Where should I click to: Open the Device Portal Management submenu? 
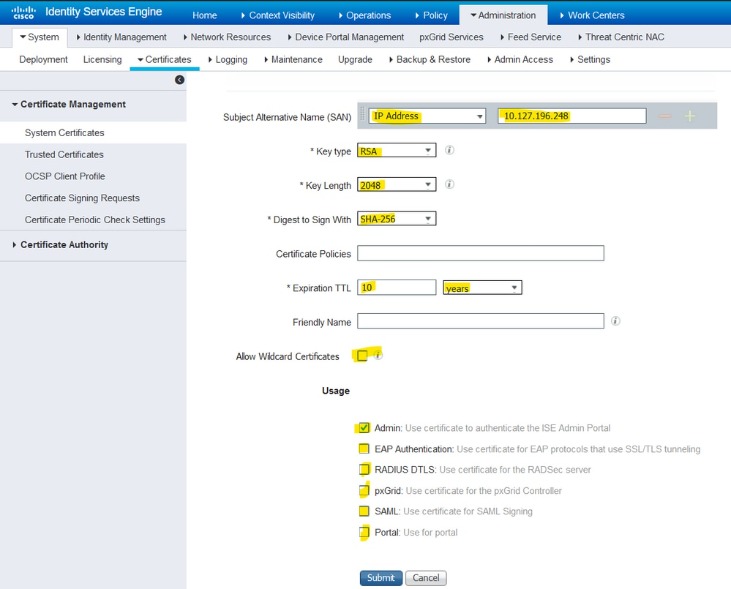pyautogui.click(x=346, y=37)
